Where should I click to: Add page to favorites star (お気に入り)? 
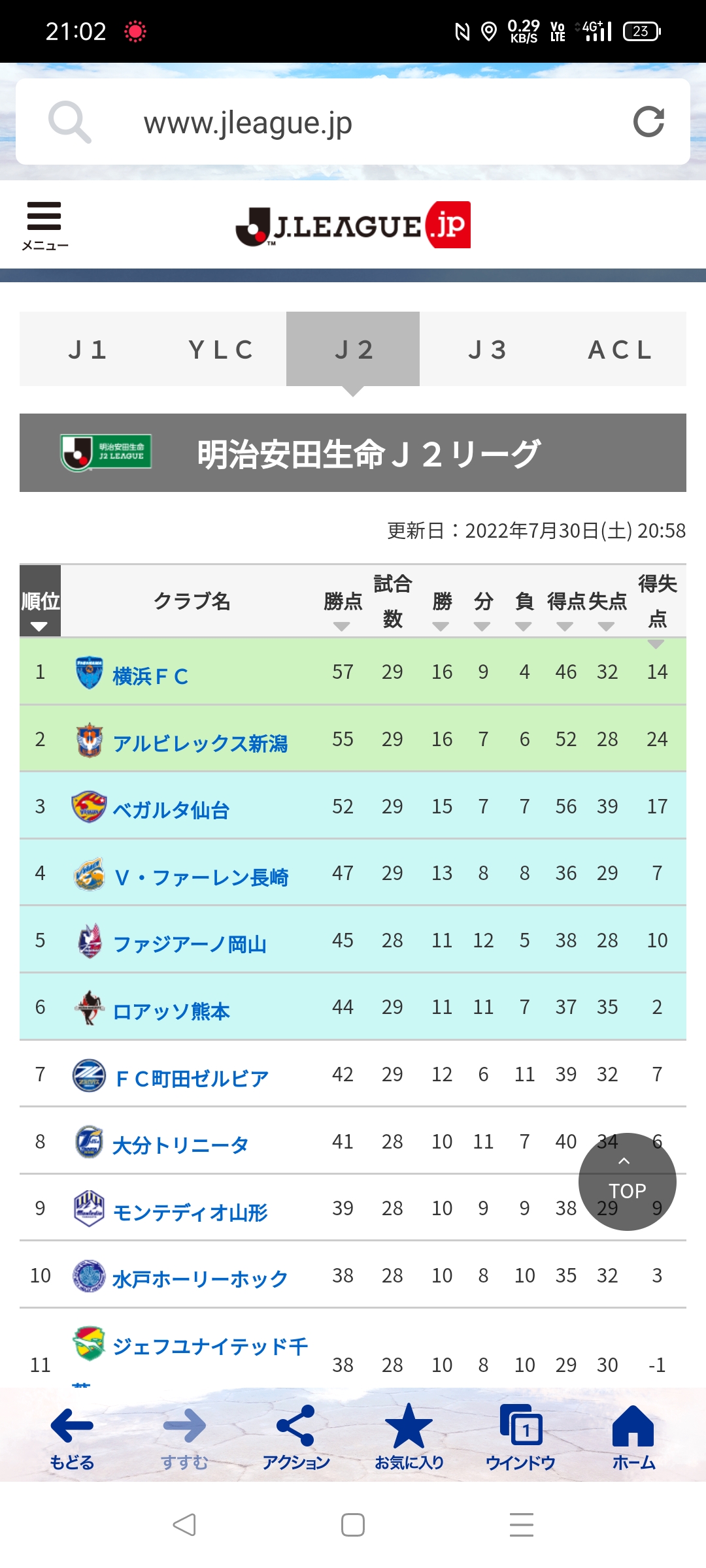click(409, 1437)
